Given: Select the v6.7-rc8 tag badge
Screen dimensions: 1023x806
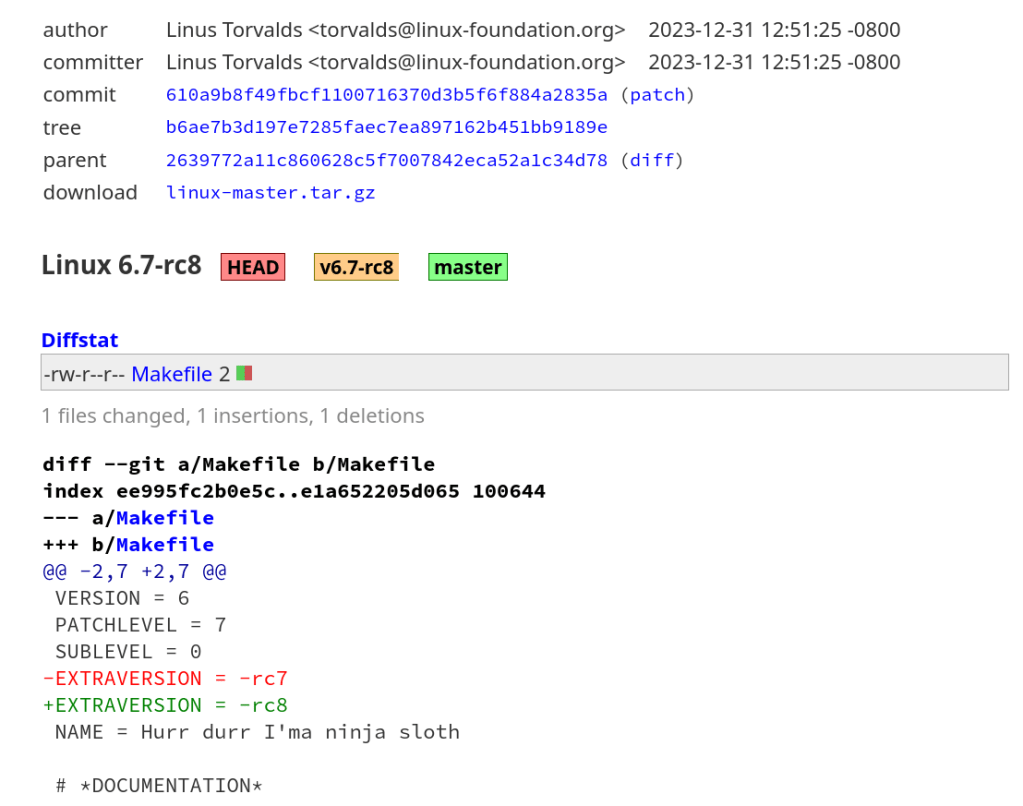Looking at the screenshot, I should [x=356, y=267].
